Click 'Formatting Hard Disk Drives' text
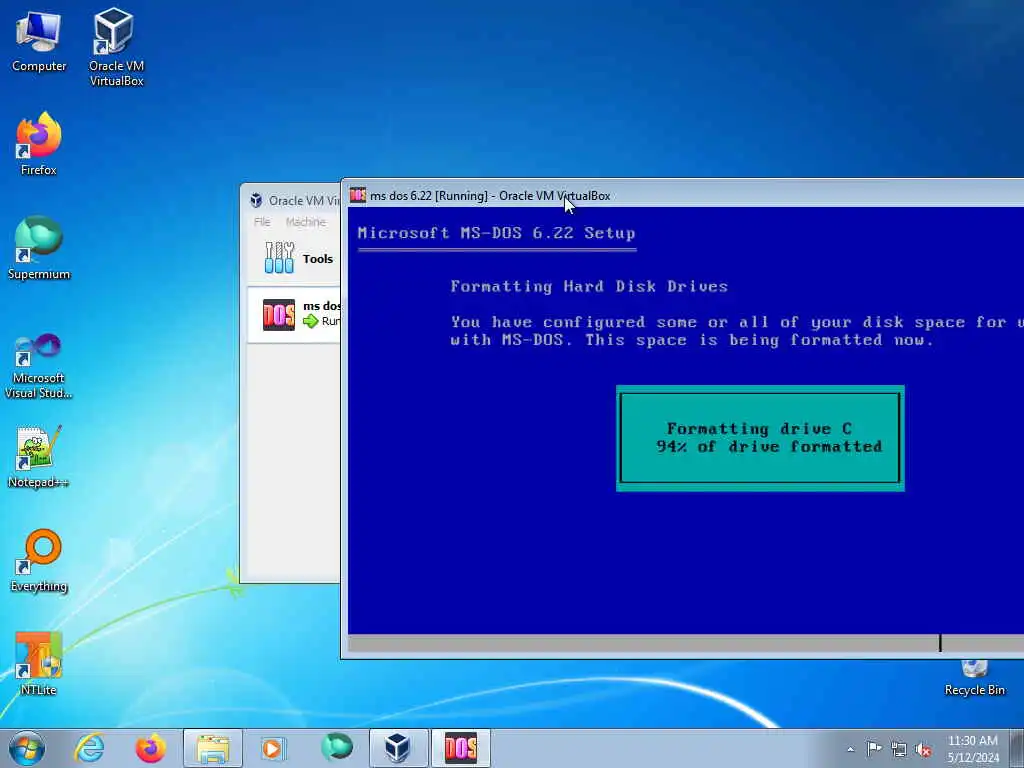1024x768 pixels. (x=589, y=287)
